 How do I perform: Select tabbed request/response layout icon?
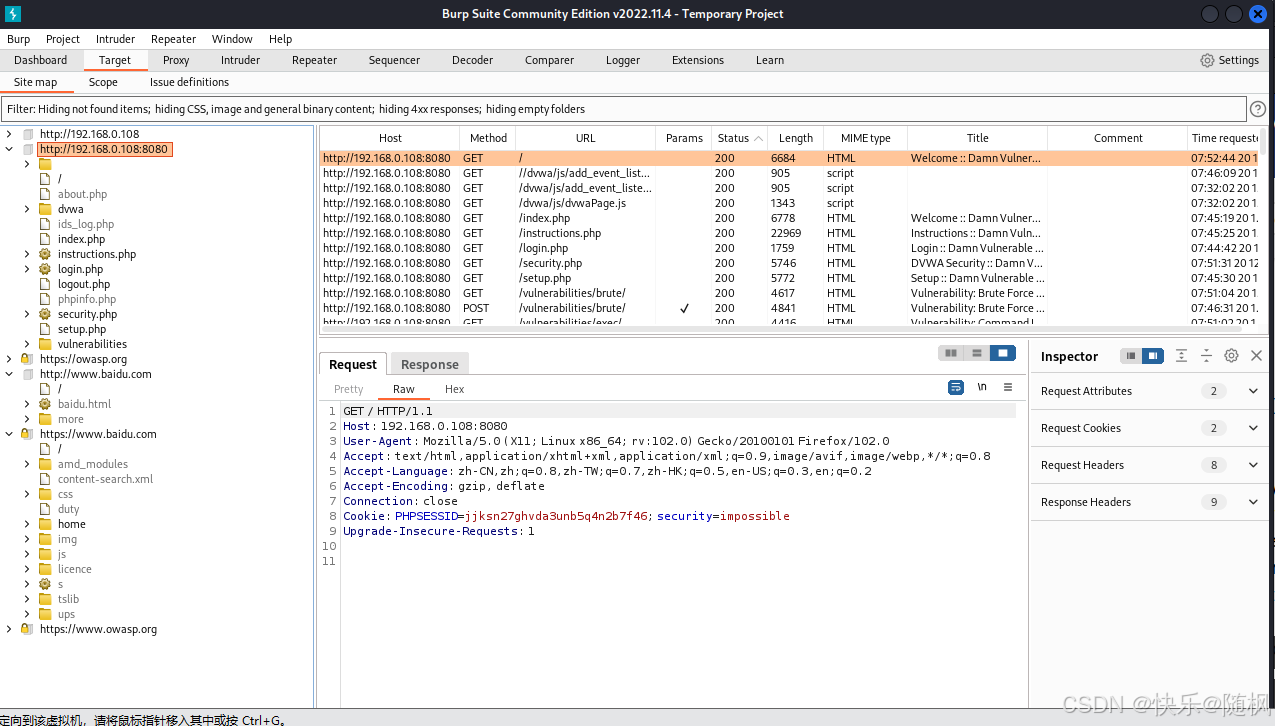[1002, 353]
